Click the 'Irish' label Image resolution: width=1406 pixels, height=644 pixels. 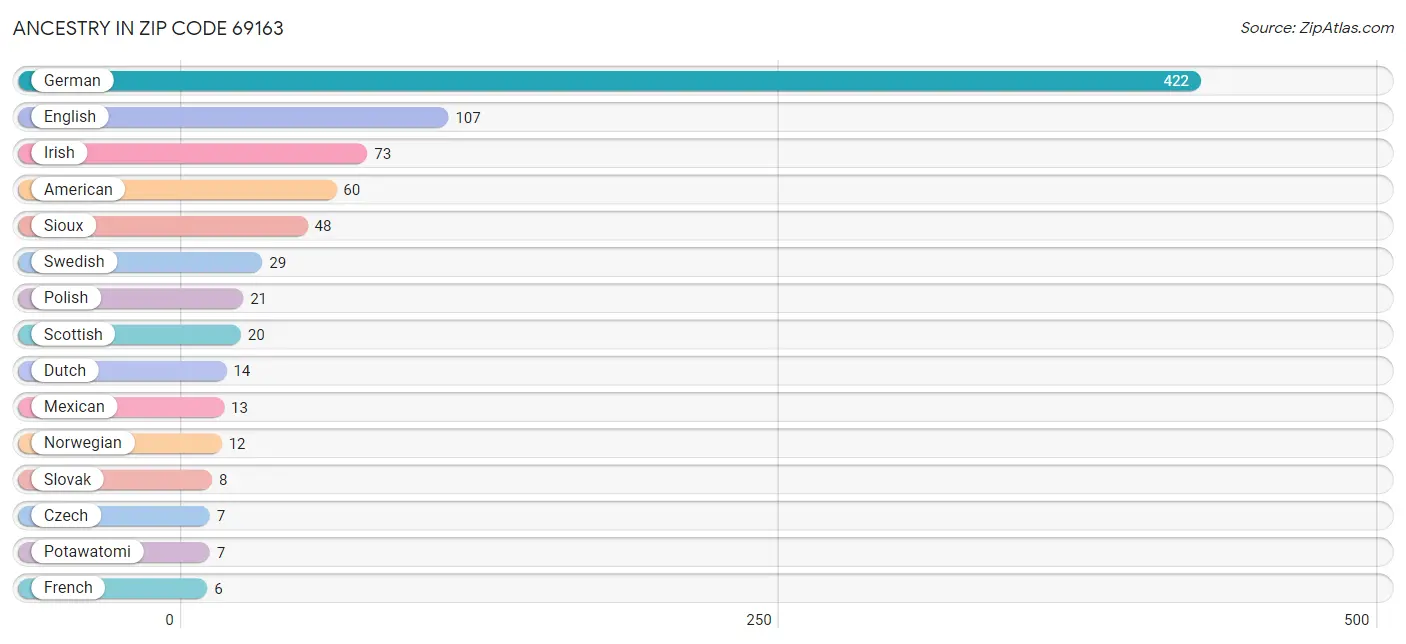click(x=59, y=153)
